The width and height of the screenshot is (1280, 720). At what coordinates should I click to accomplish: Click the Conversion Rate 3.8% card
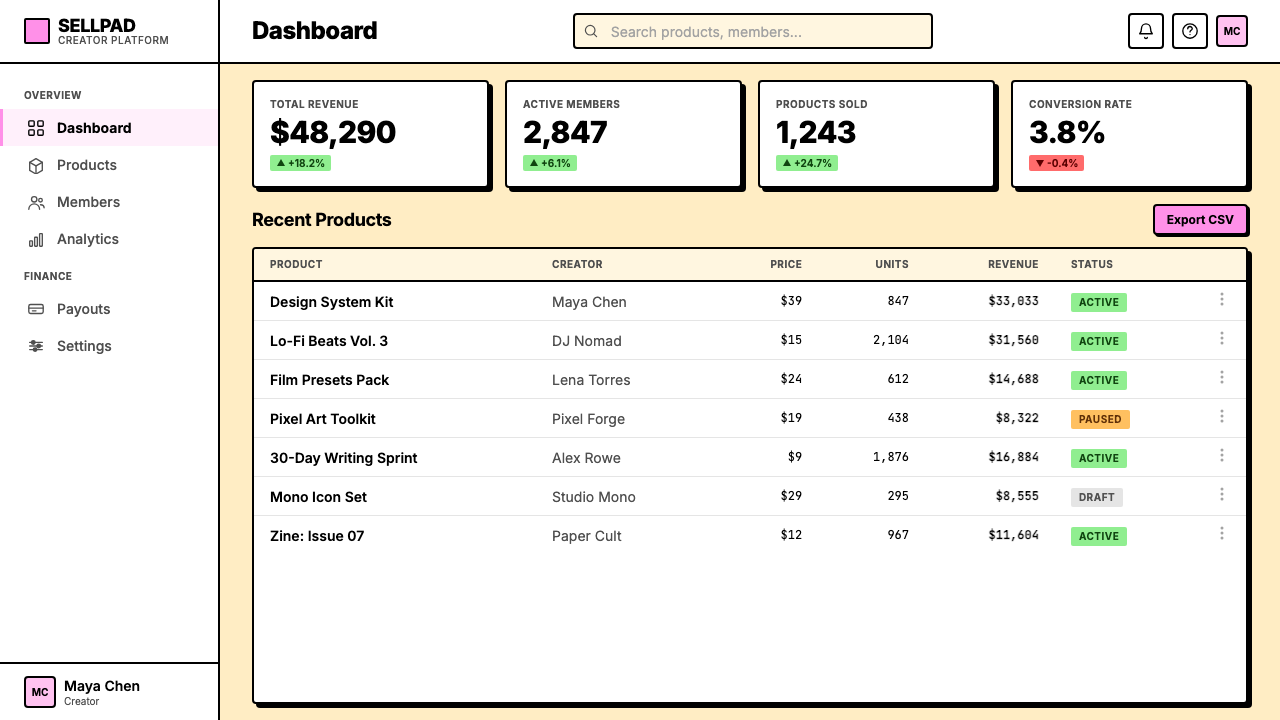point(1129,134)
